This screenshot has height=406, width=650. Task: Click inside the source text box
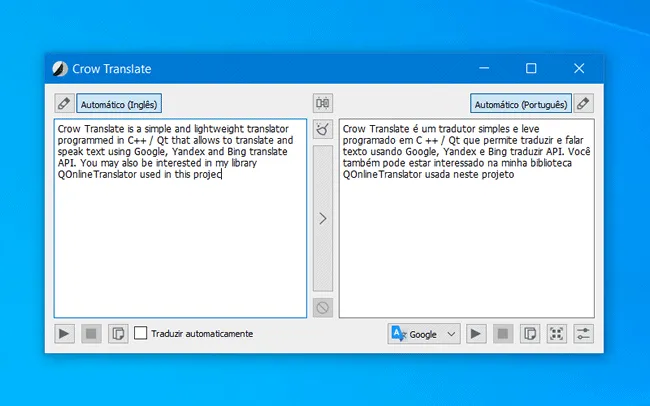pyautogui.click(x=180, y=218)
